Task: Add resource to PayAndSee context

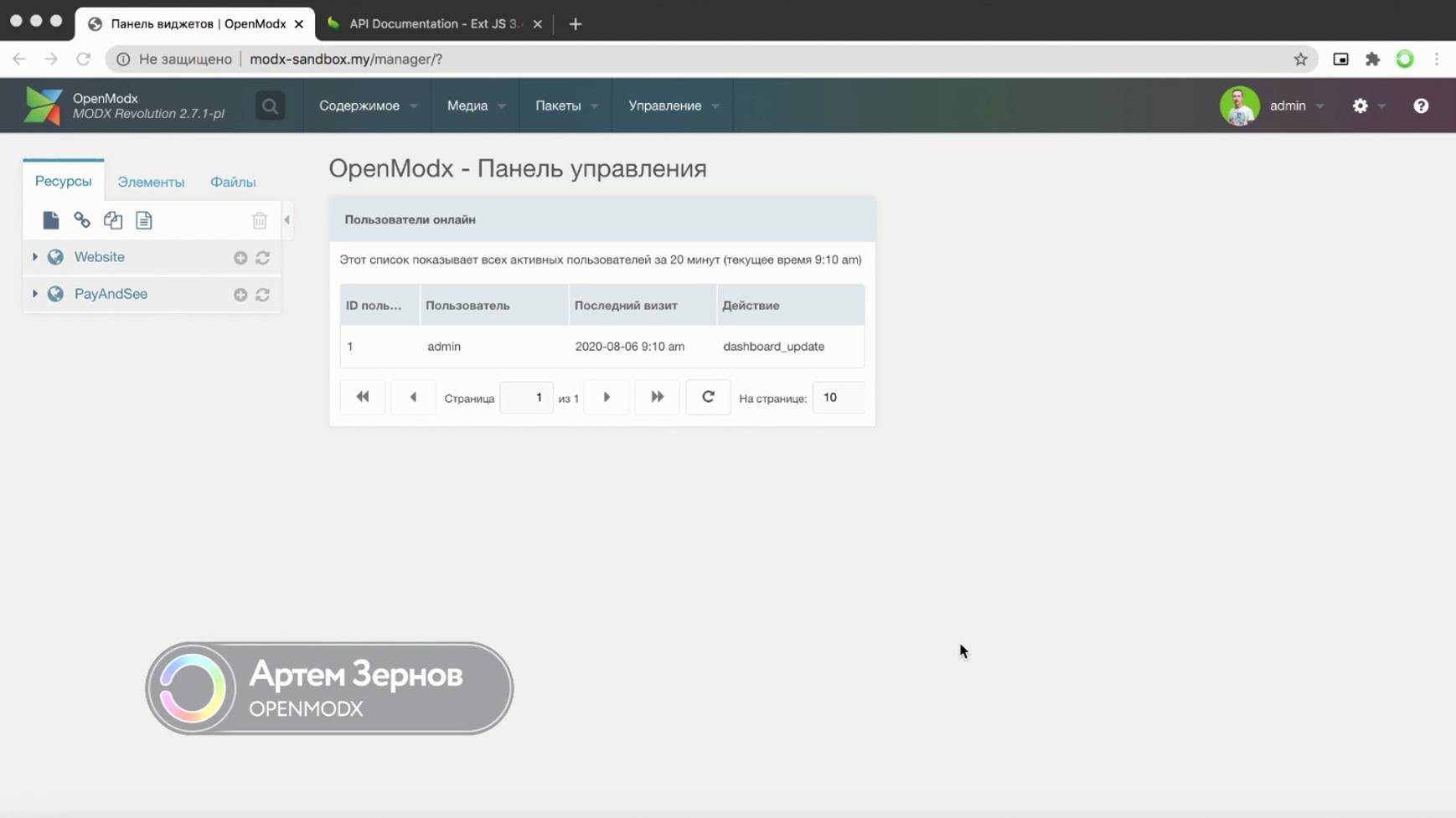Action: pyautogui.click(x=240, y=295)
